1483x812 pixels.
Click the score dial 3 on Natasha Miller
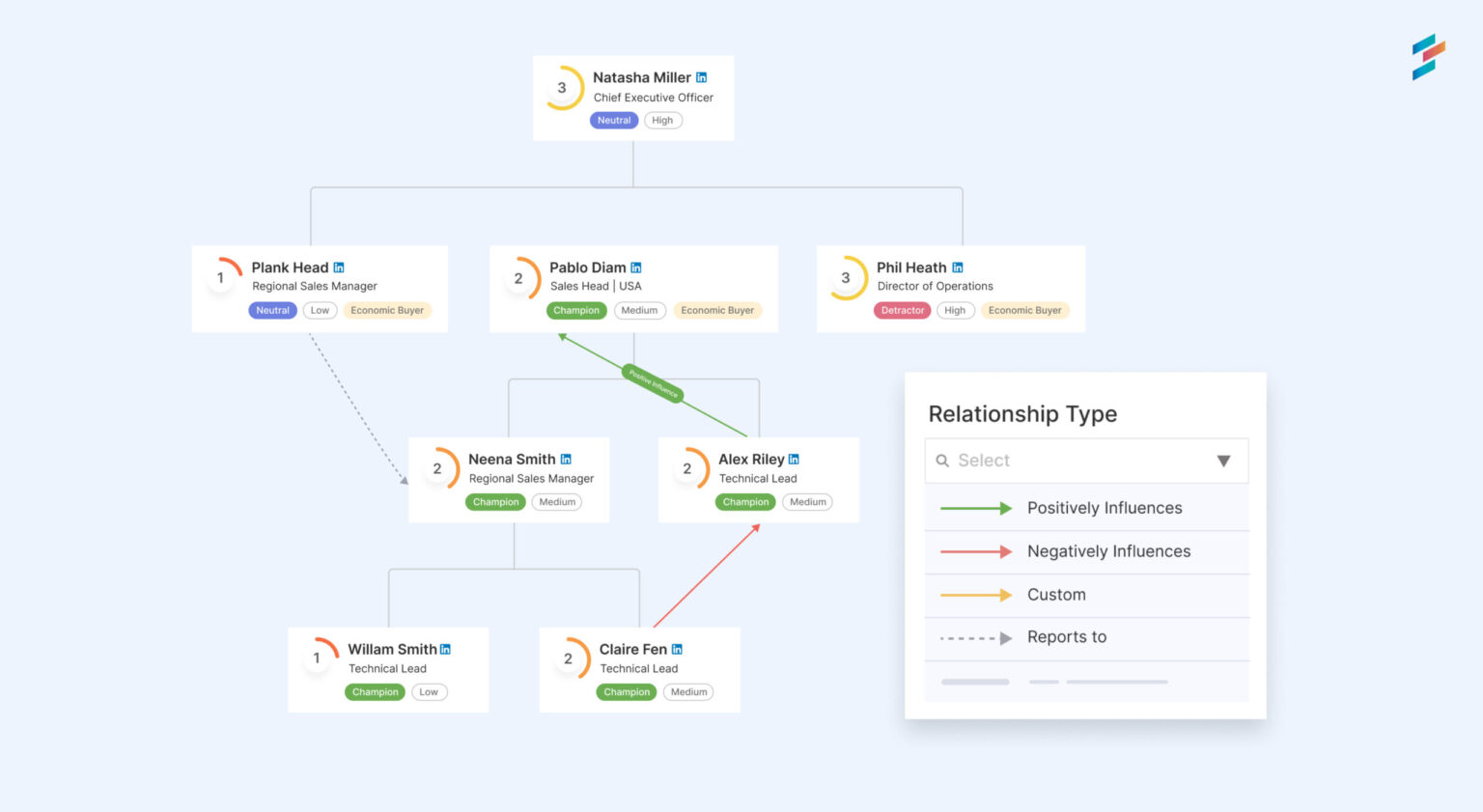tap(563, 87)
